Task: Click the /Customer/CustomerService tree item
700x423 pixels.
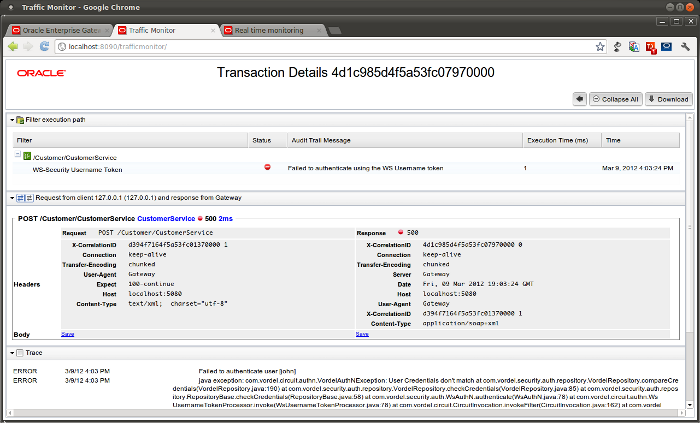Action: pyautogui.click(x=75, y=158)
